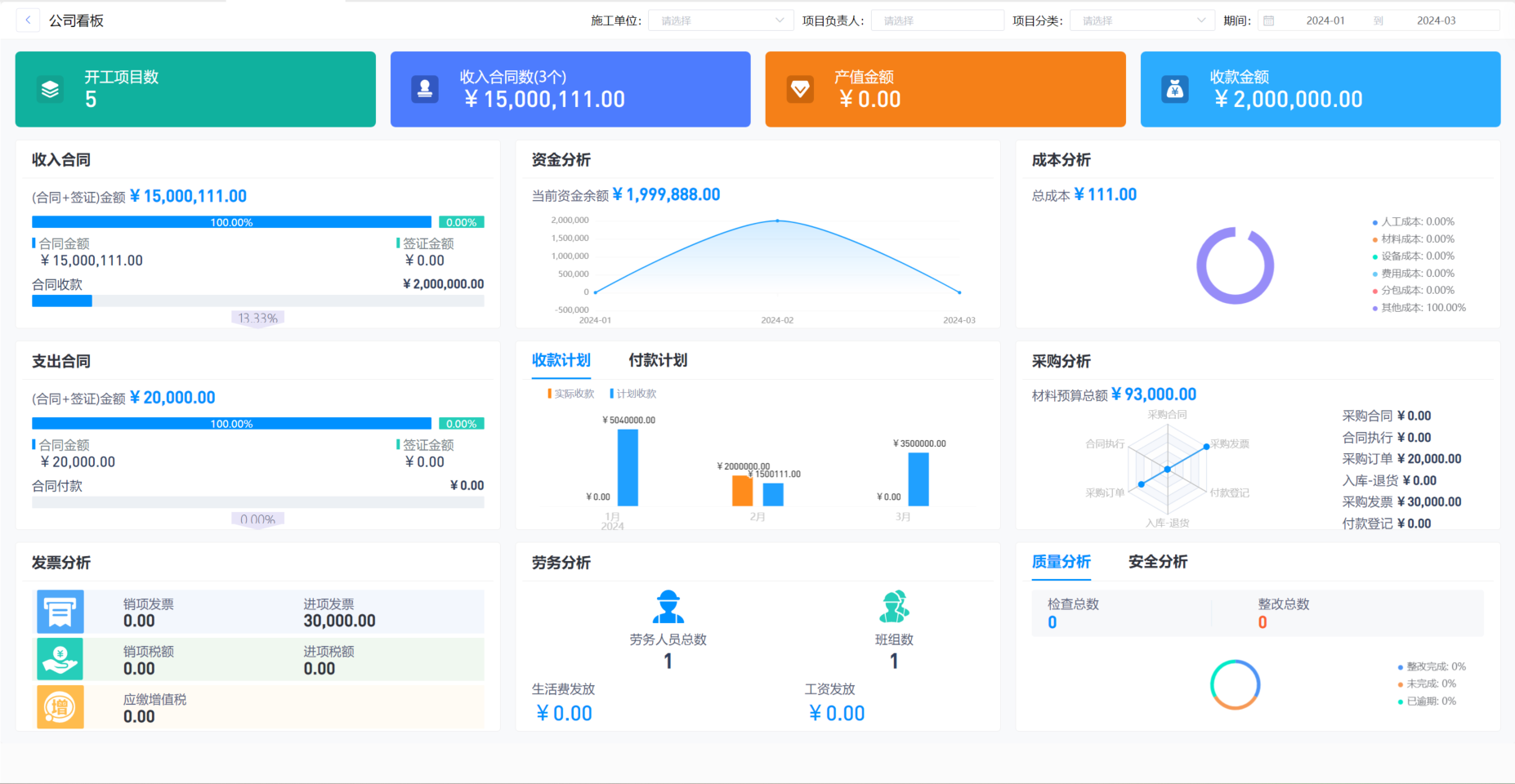Open the 施工单位 dropdown

tap(719, 20)
